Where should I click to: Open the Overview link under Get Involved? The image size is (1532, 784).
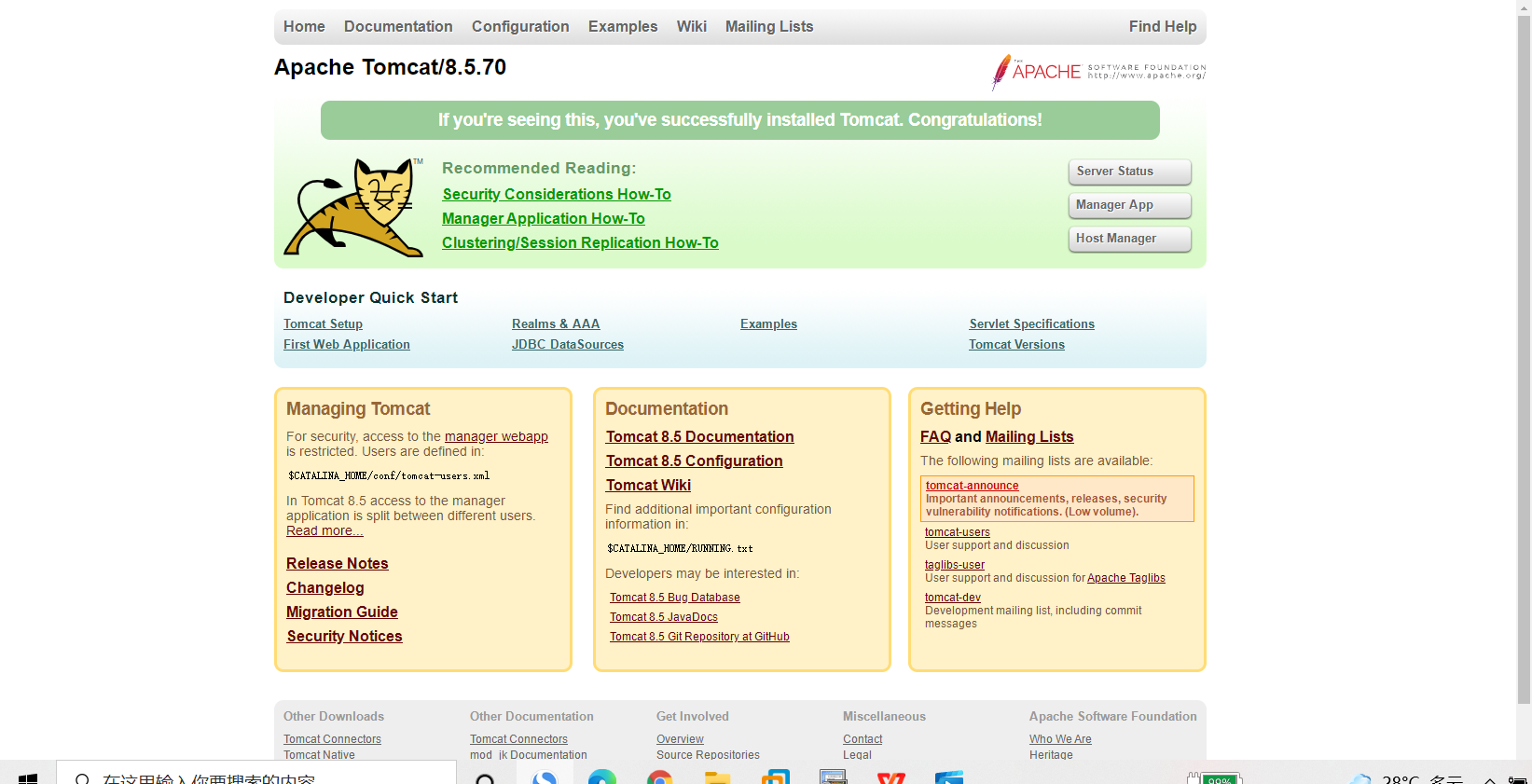tap(680, 739)
